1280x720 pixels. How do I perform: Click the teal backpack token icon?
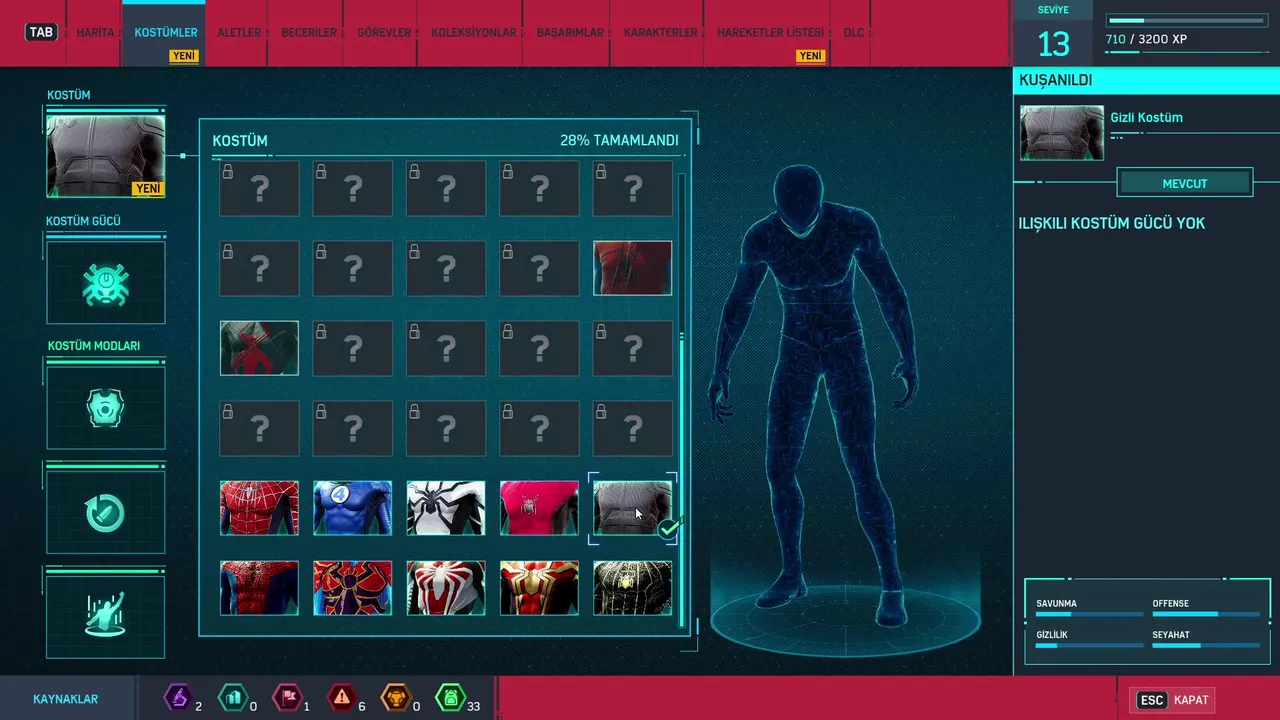pos(232,698)
